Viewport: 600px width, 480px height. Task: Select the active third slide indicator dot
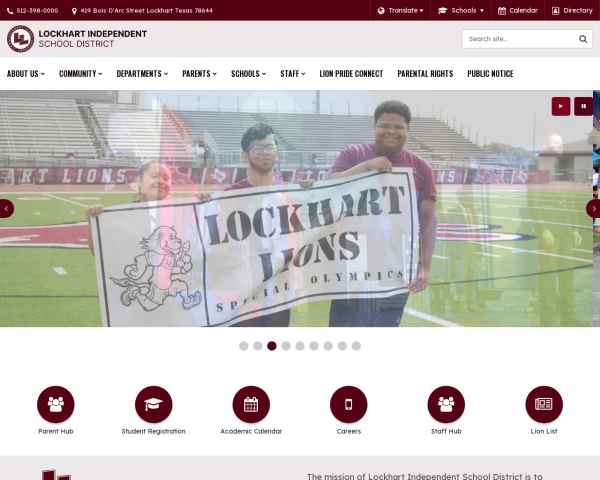(x=272, y=346)
